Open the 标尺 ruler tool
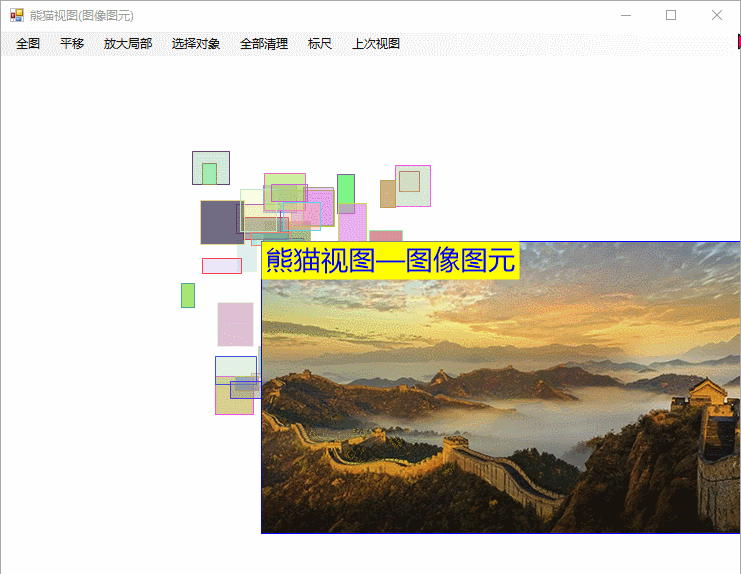 click(x=319, y=44)
